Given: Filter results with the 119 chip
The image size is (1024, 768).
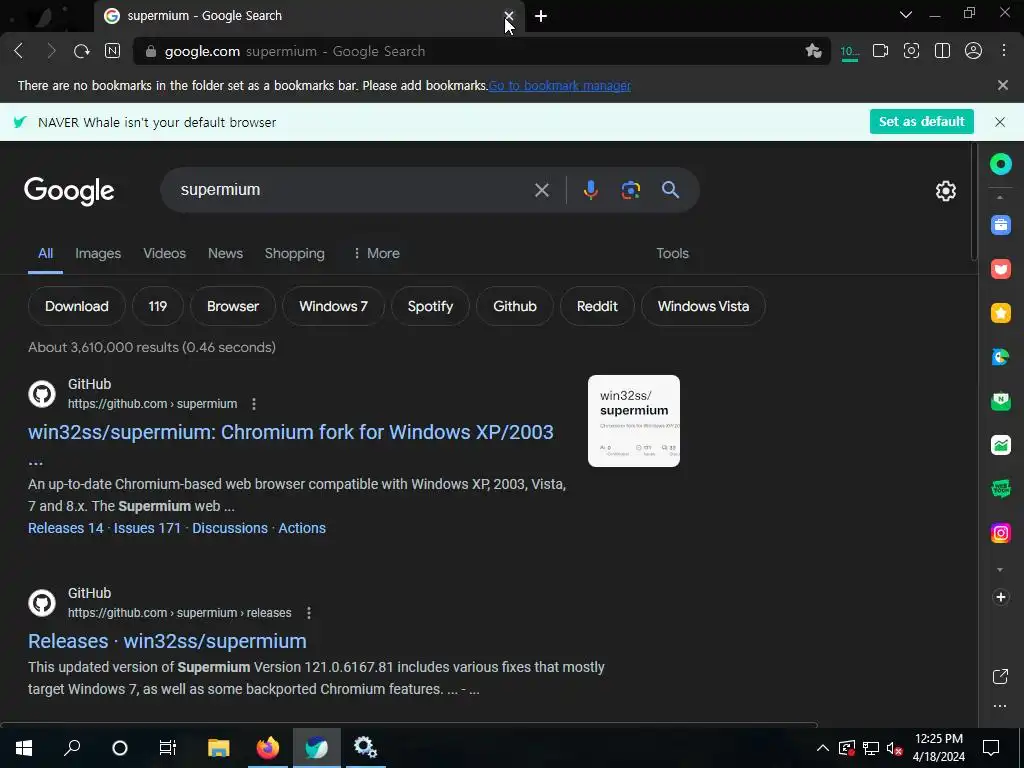Looking at the screenshot, I should 157,306.
